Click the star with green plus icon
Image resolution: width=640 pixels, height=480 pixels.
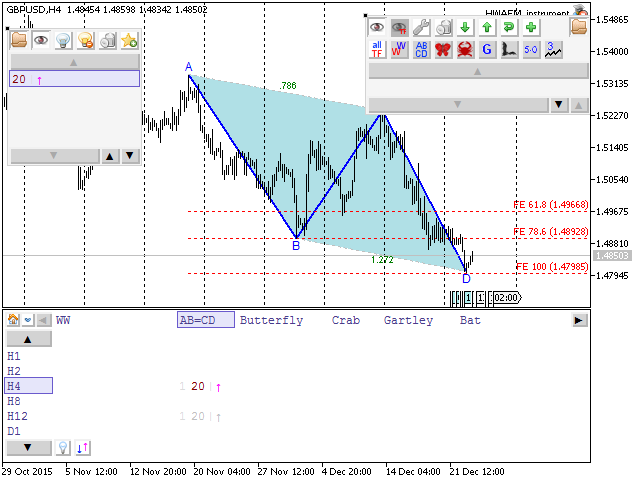(x=129, y=40)
